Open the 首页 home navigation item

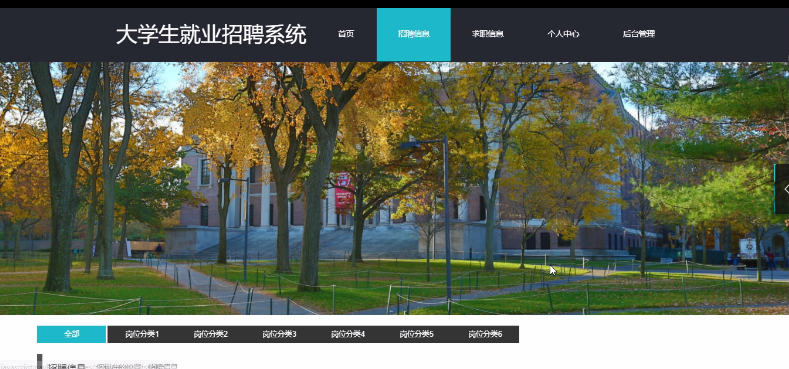tap(346, 34)
